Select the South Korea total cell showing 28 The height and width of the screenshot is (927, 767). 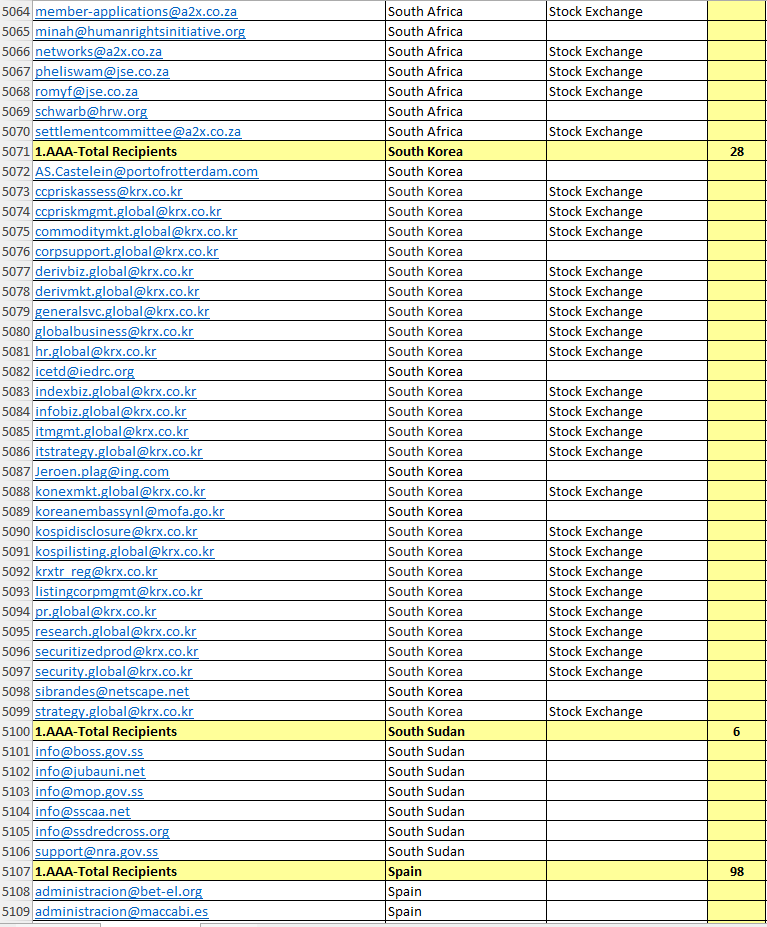(x=737, y=152)
